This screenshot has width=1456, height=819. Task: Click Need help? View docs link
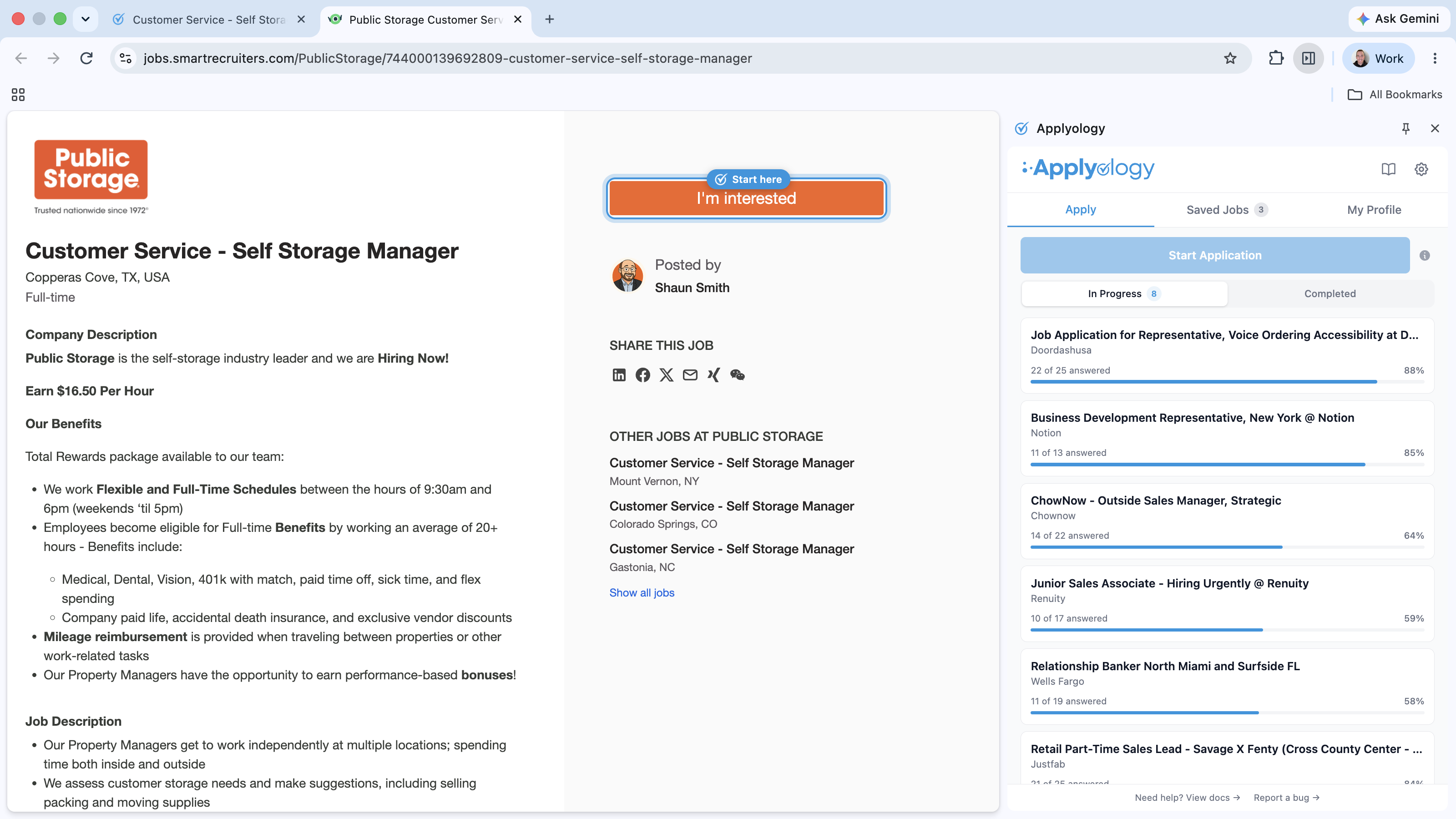coord(1187,798)
